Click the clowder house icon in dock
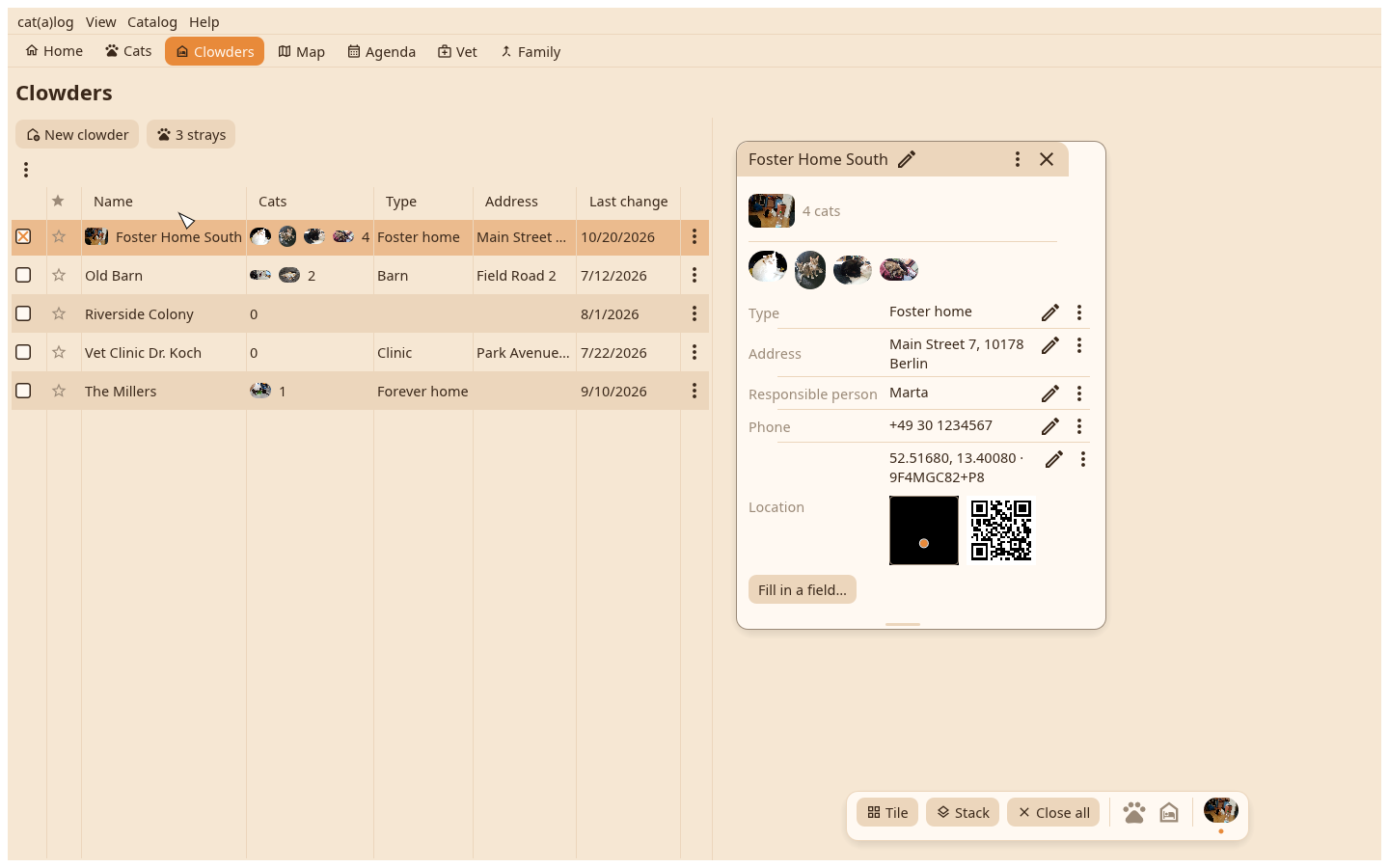 coord(1169,812)
